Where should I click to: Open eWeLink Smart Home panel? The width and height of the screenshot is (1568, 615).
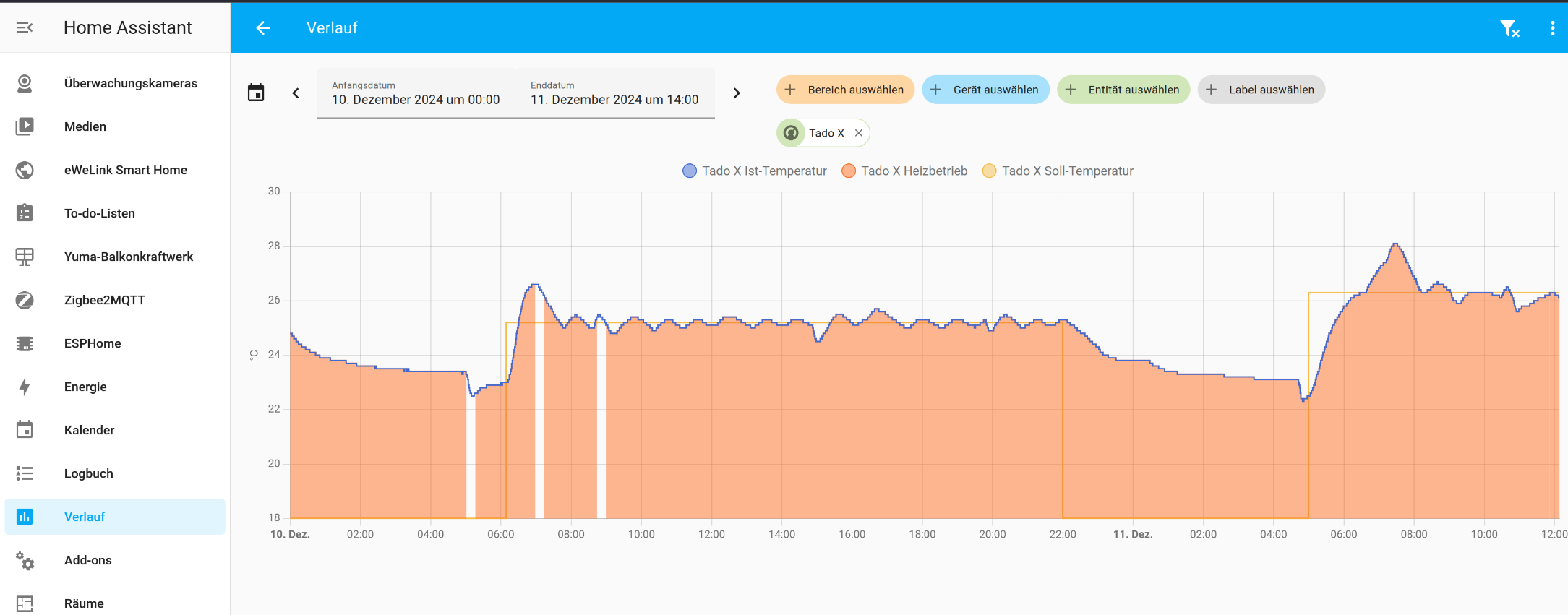115,170
